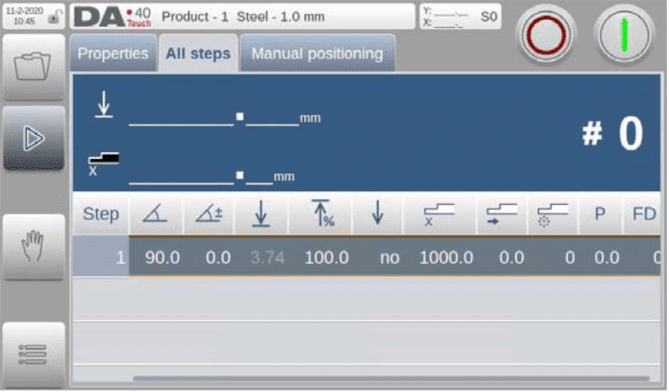
Task: Select the All steps tab
Action: click(x=198, y=53)
